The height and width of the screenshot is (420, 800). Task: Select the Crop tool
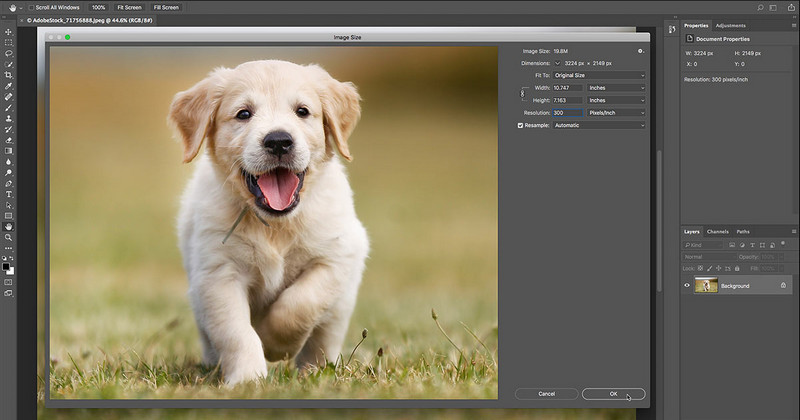9,75
